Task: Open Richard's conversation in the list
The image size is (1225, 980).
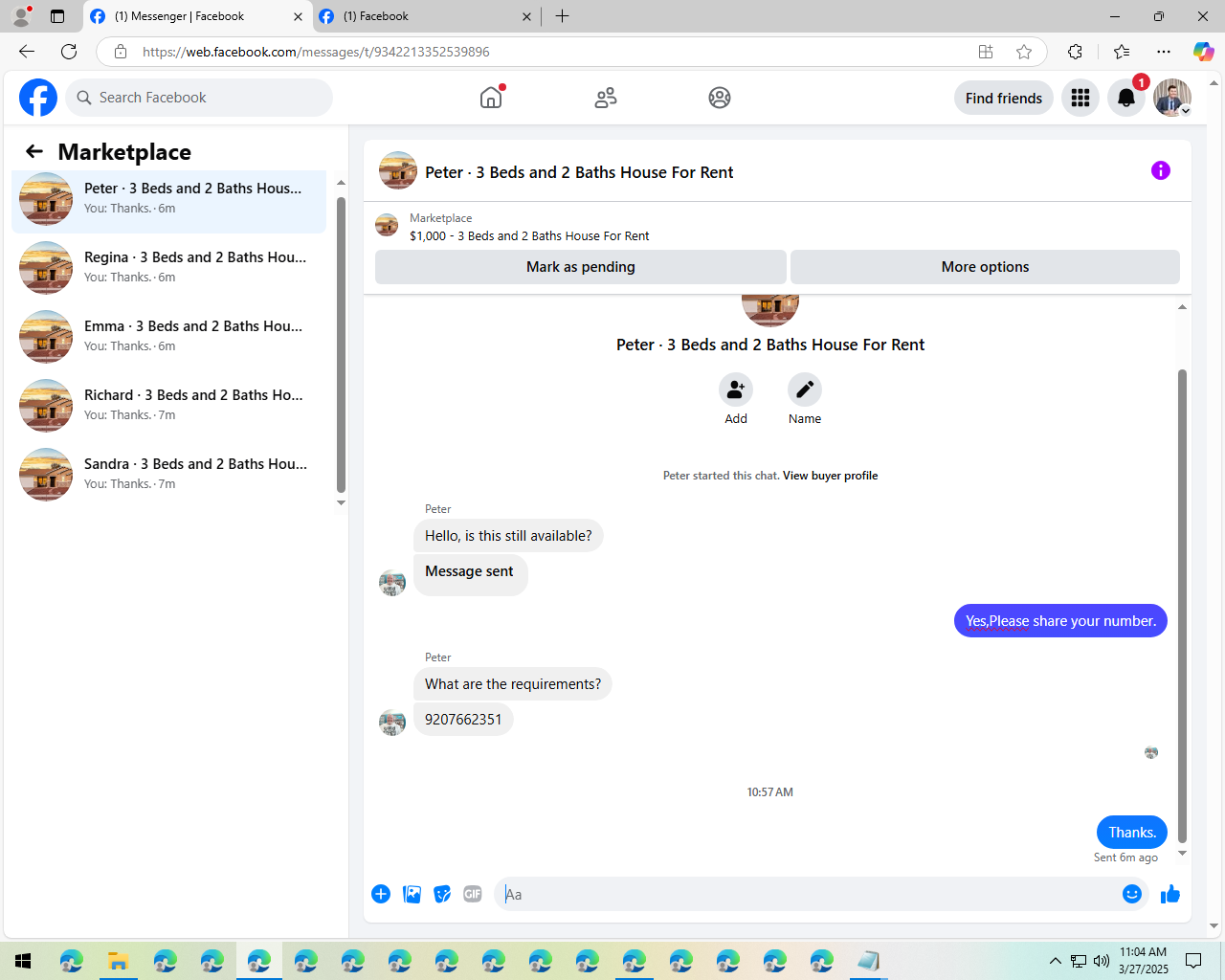Action: point(168,406)
